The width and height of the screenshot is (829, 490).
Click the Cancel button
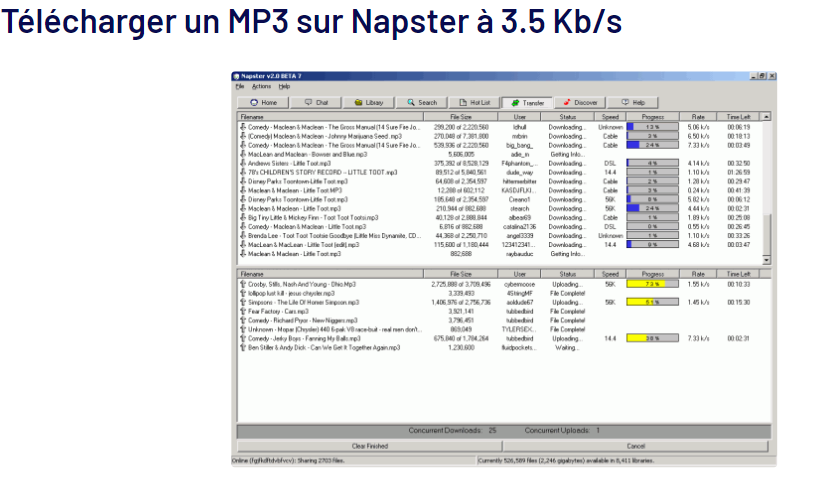pos(635,446)
